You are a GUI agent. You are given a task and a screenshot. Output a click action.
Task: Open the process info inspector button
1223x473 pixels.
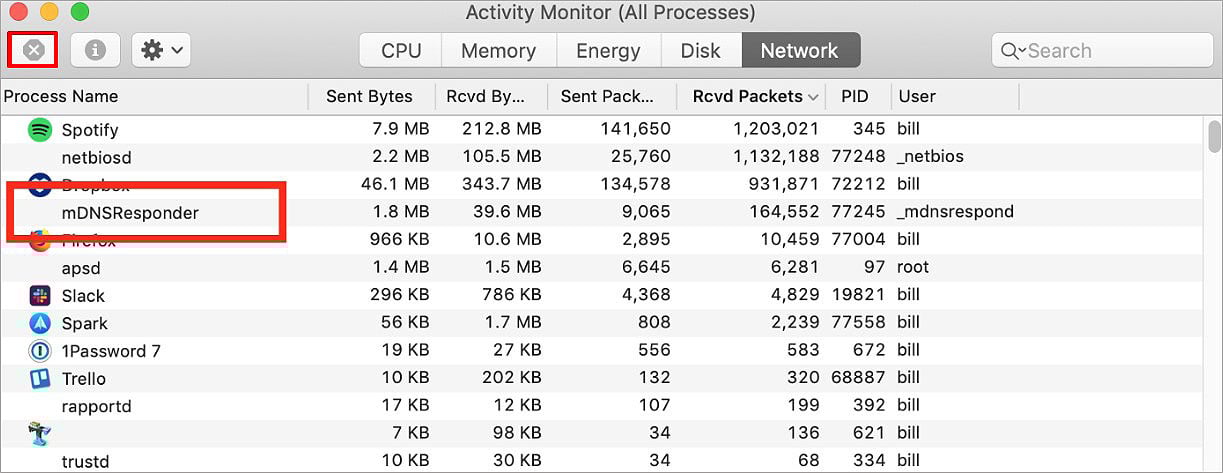click(x=95, y=50)
